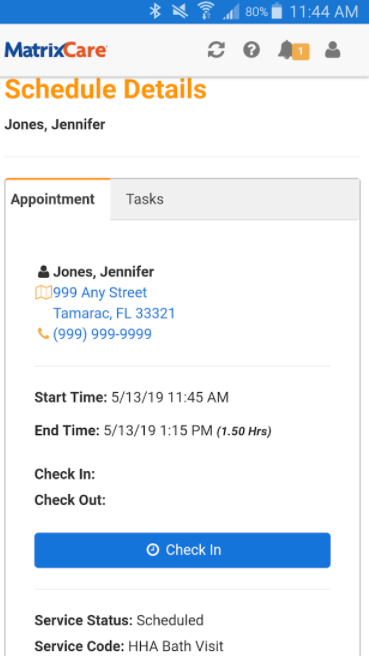Click the MatrixCare logo
Image resolution: width=369 pixels, height=656 pixels.
pyautogui.click(x=56, y=50)
